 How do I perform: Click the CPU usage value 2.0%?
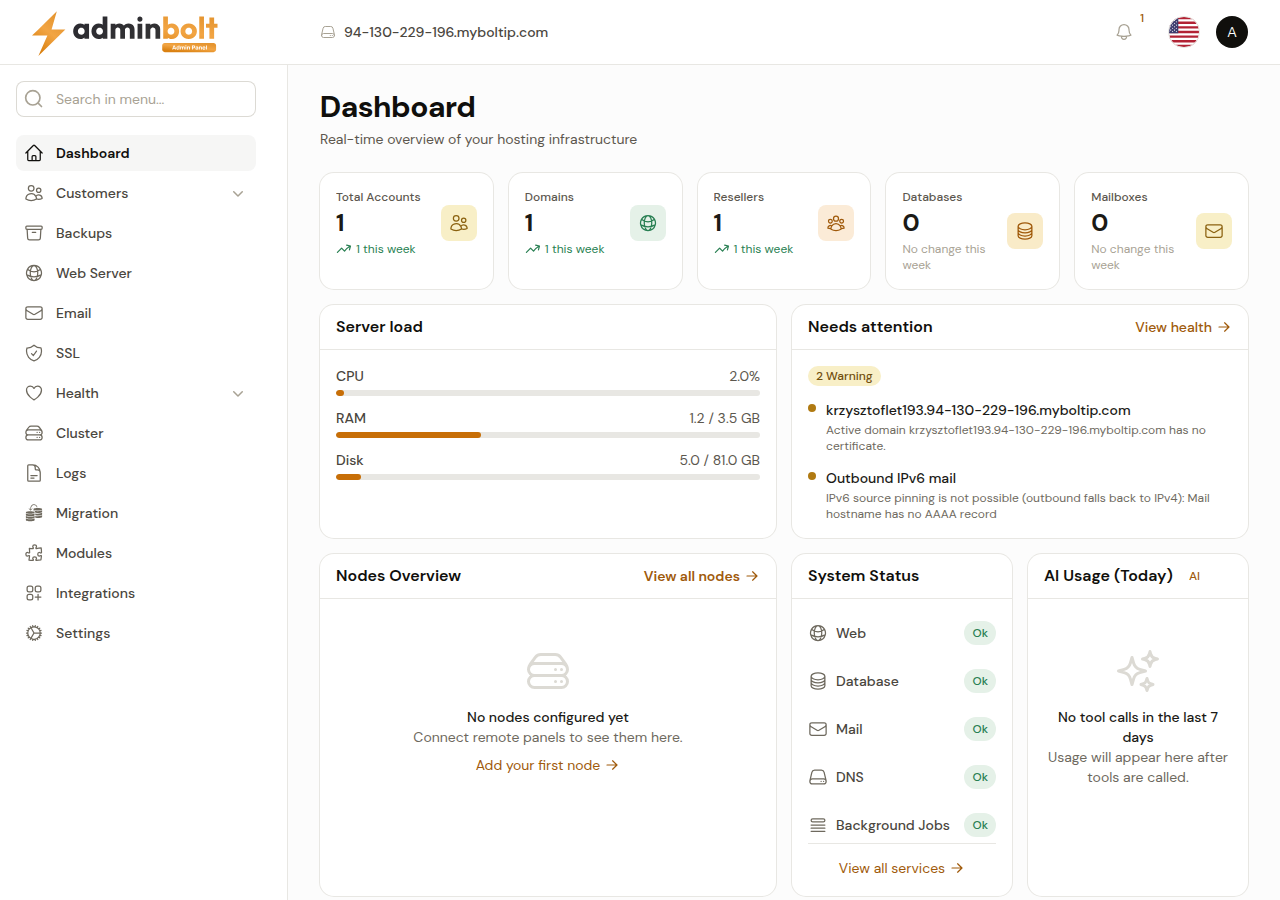coord(744,376)
